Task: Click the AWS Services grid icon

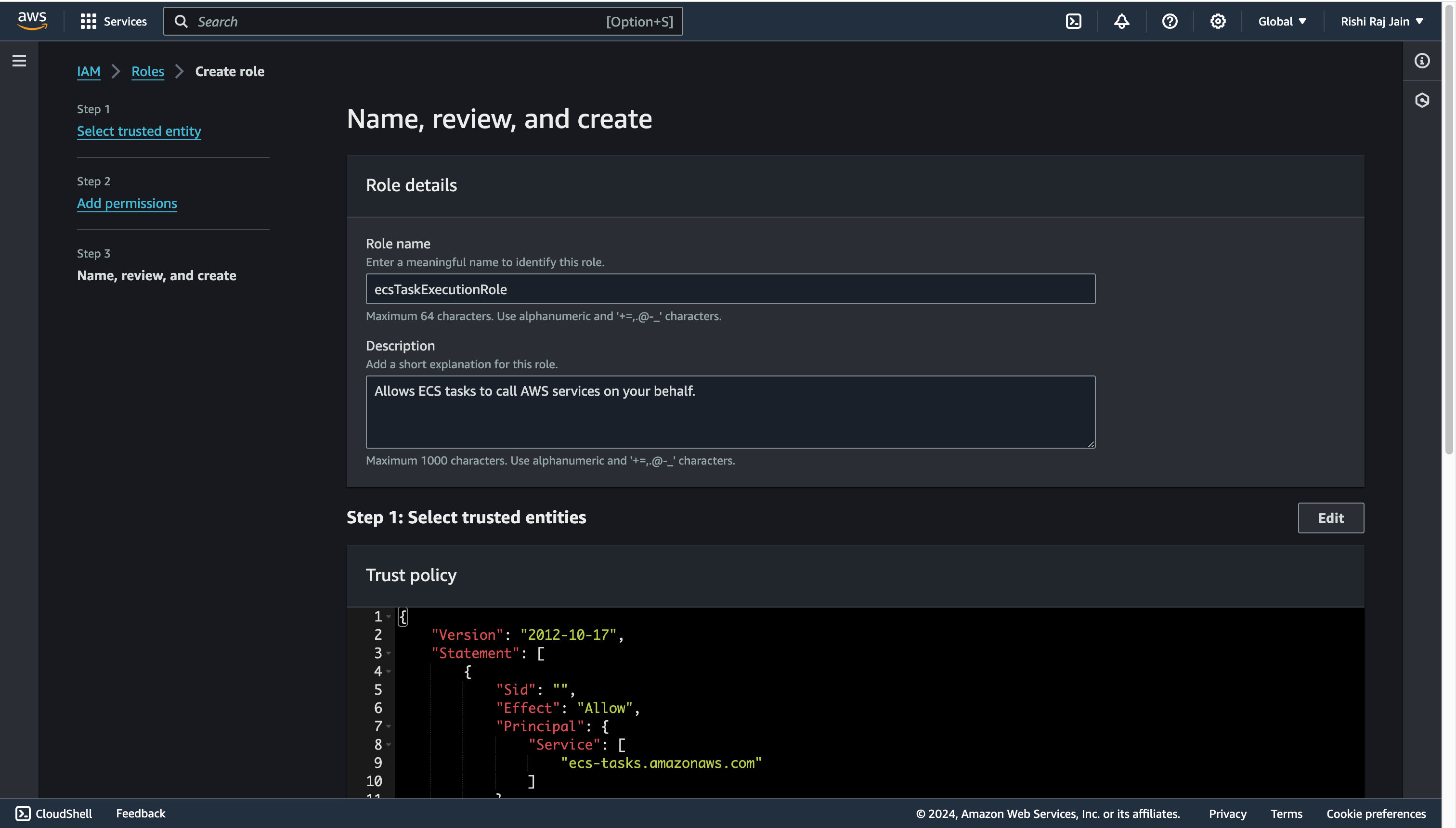Action: [88, 21]
